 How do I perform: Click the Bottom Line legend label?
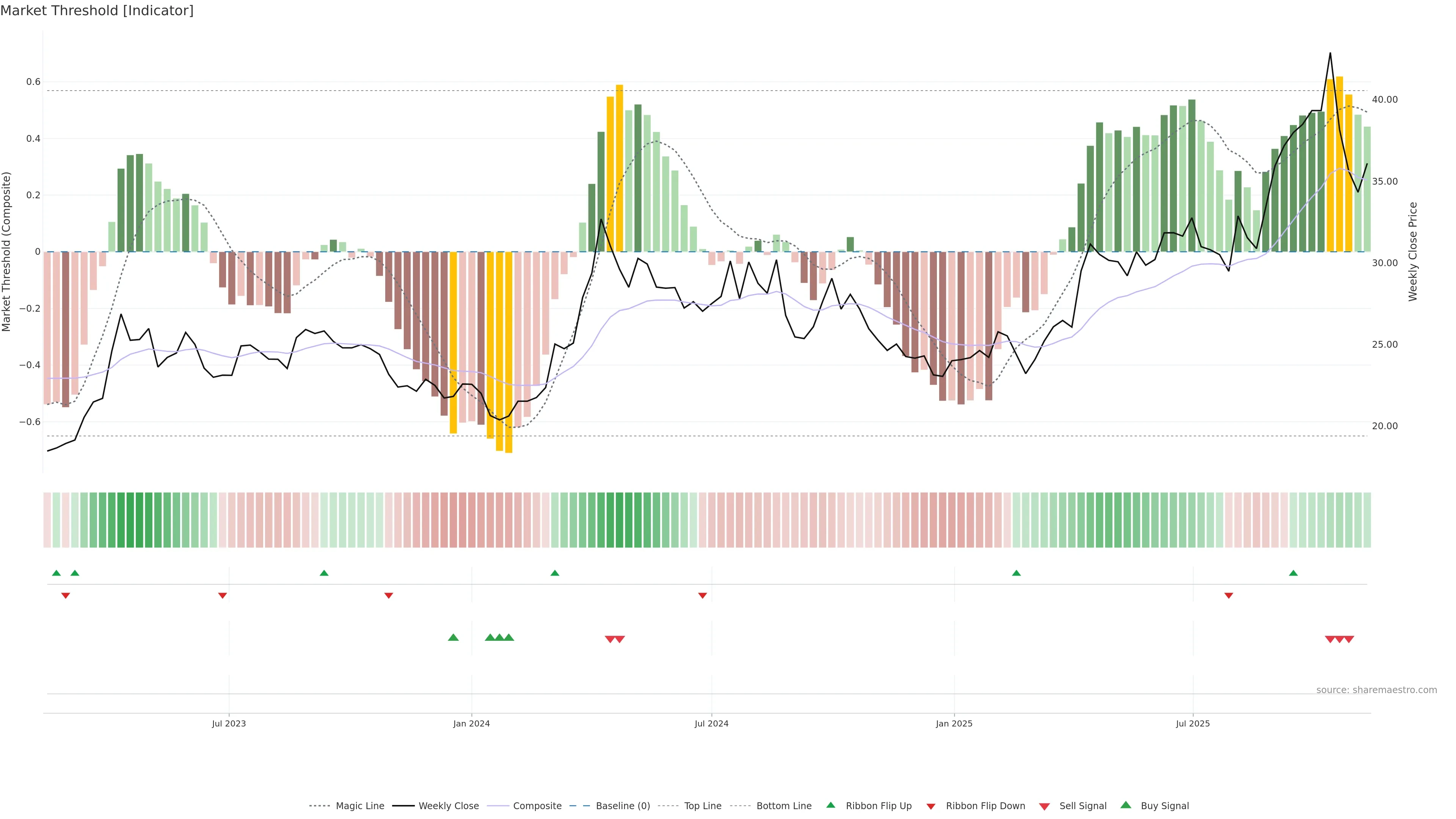tap(783, 806)
